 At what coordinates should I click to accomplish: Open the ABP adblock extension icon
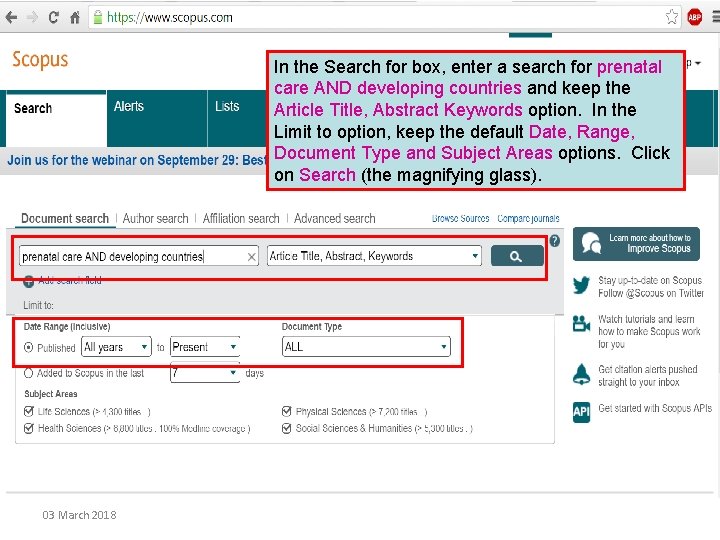point(694,17)
